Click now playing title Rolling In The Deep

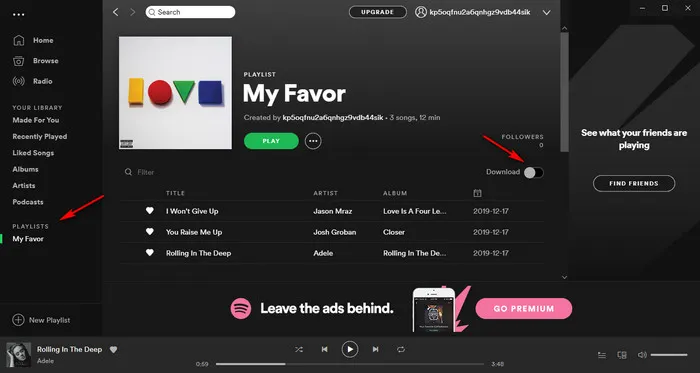(x=70, y=349)
